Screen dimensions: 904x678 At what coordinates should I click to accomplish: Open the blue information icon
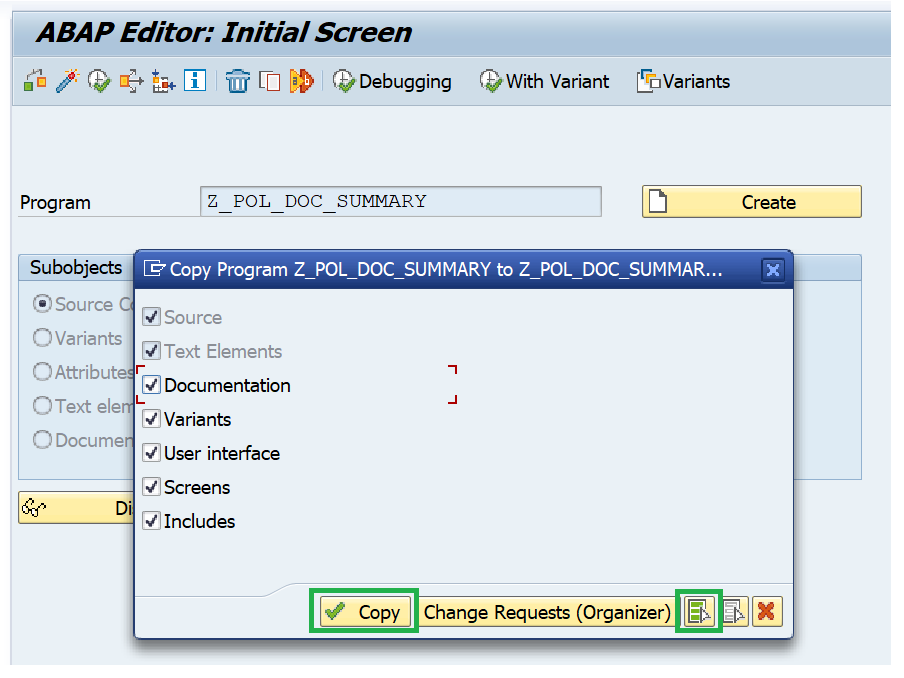195,81
